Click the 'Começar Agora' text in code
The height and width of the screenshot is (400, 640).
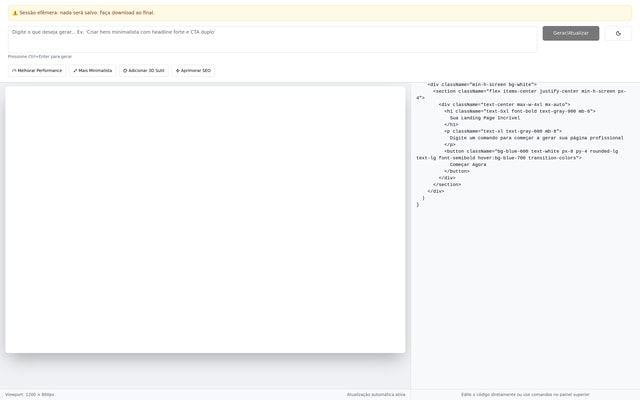tap(468, 164)
